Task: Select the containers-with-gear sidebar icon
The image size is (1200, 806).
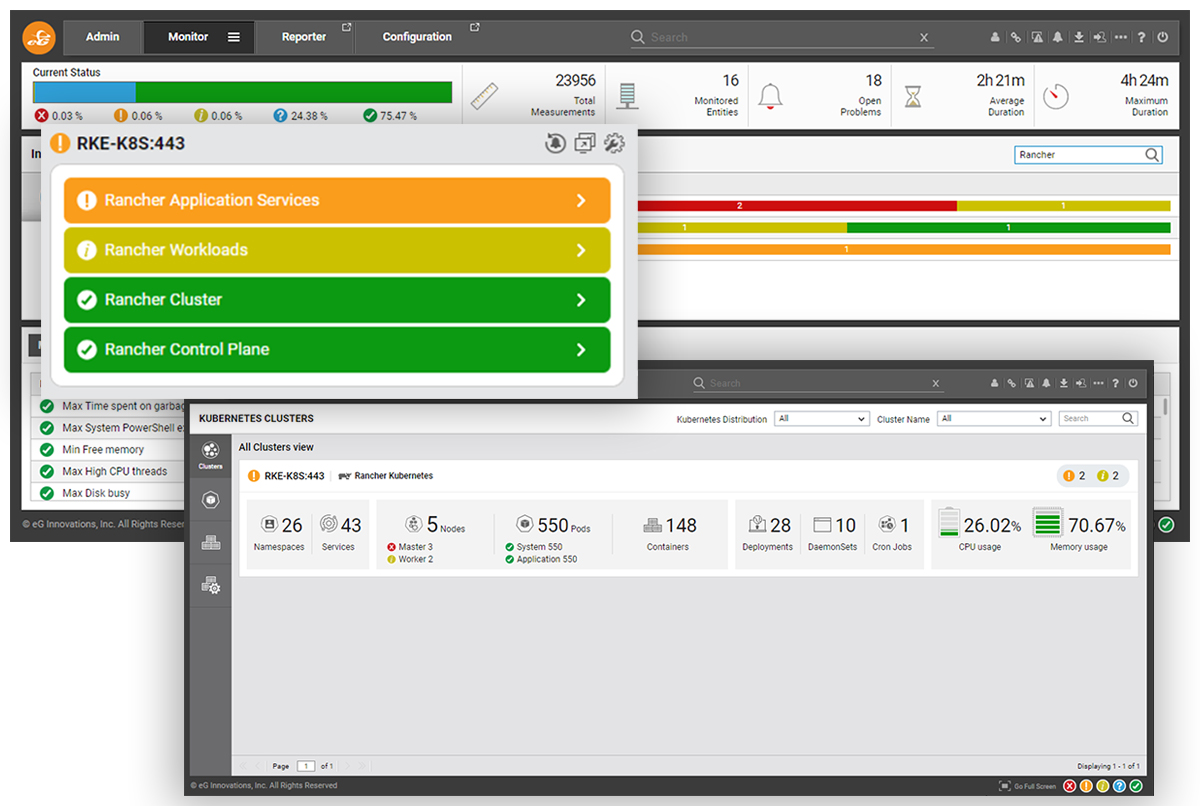Action: point(210,585)
